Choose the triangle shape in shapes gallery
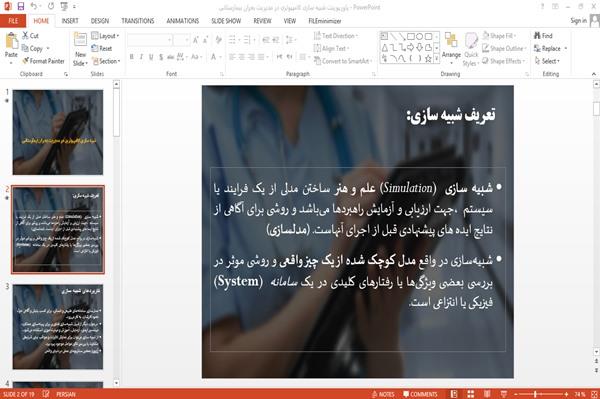The width and height of the screenshot is (600, 399). (x=385, y=47)
